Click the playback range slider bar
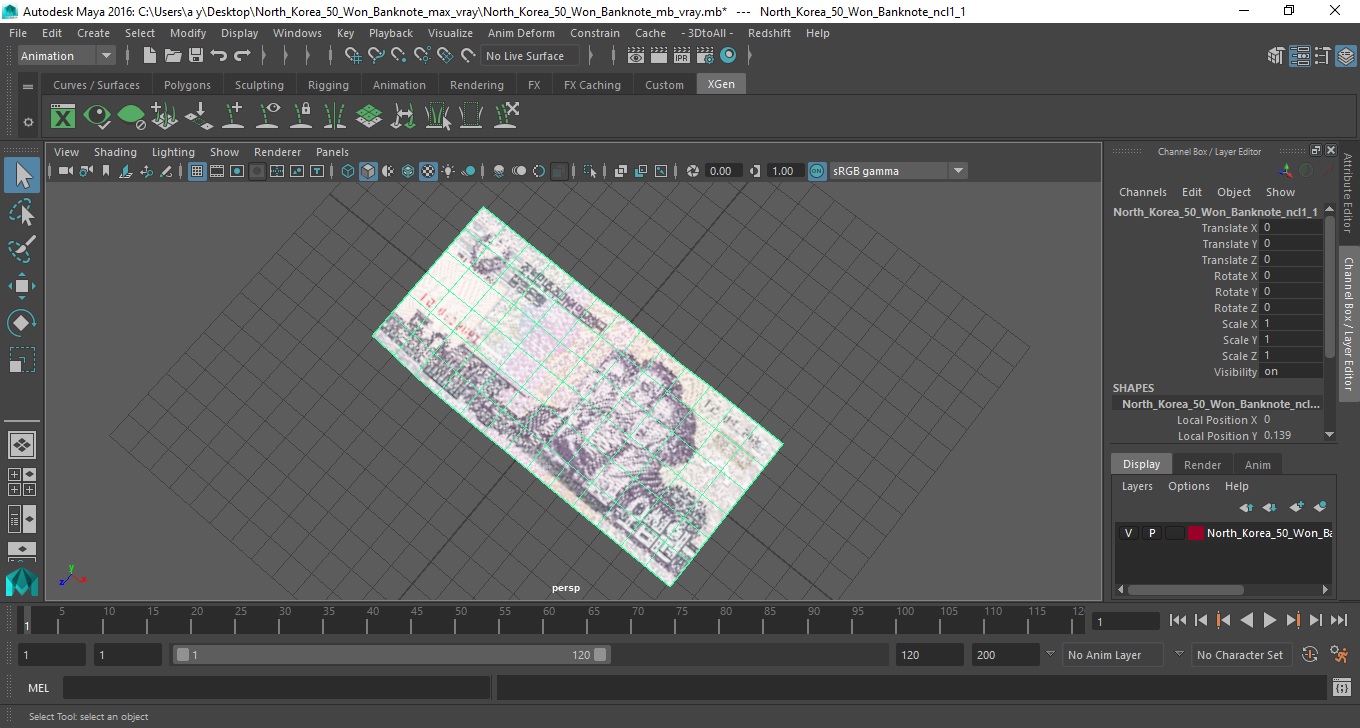 [391, 655]
